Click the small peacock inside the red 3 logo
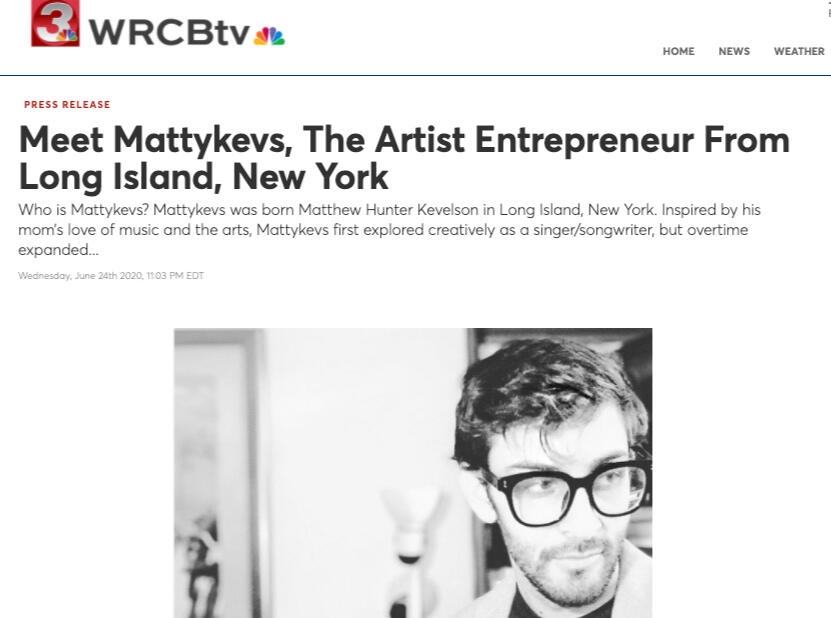The width and height of the screenshot is (831, 618). tap(67, 35)
